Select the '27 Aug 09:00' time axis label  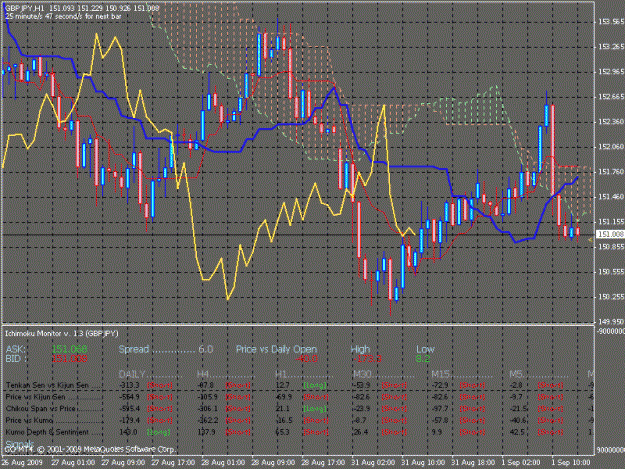(x=123, y=463)
